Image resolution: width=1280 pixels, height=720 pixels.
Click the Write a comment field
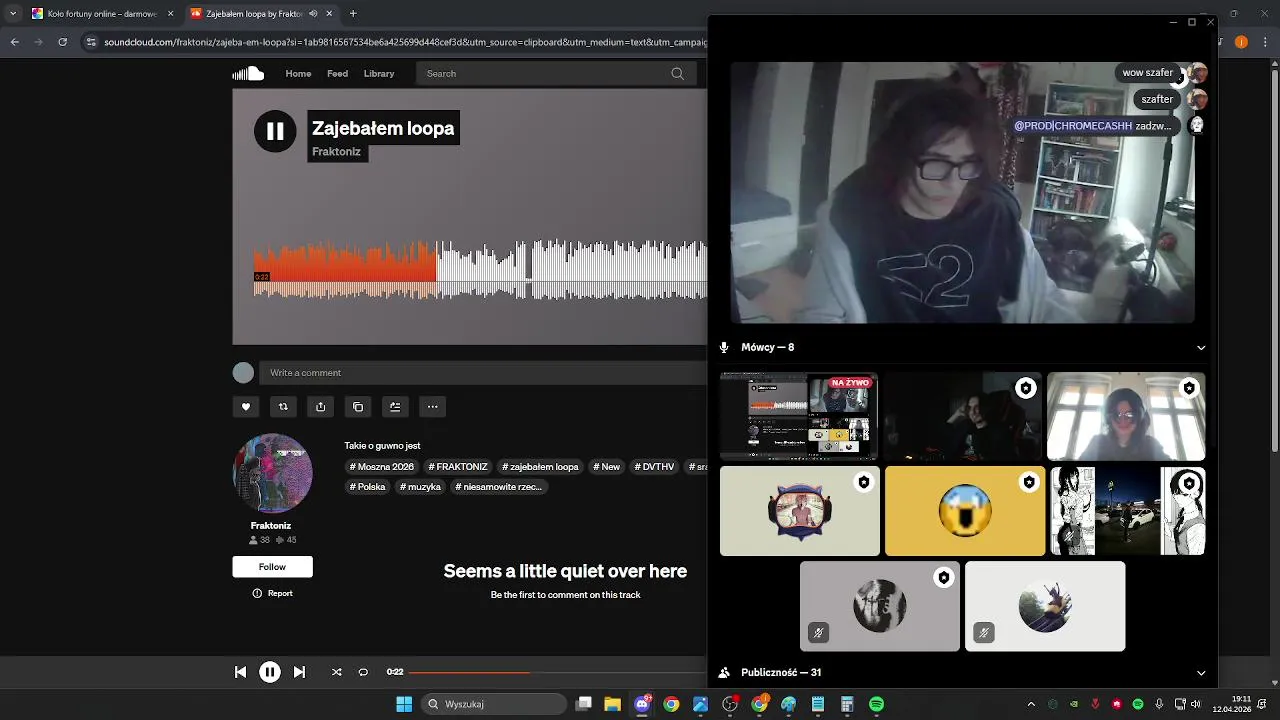point(483,373)
